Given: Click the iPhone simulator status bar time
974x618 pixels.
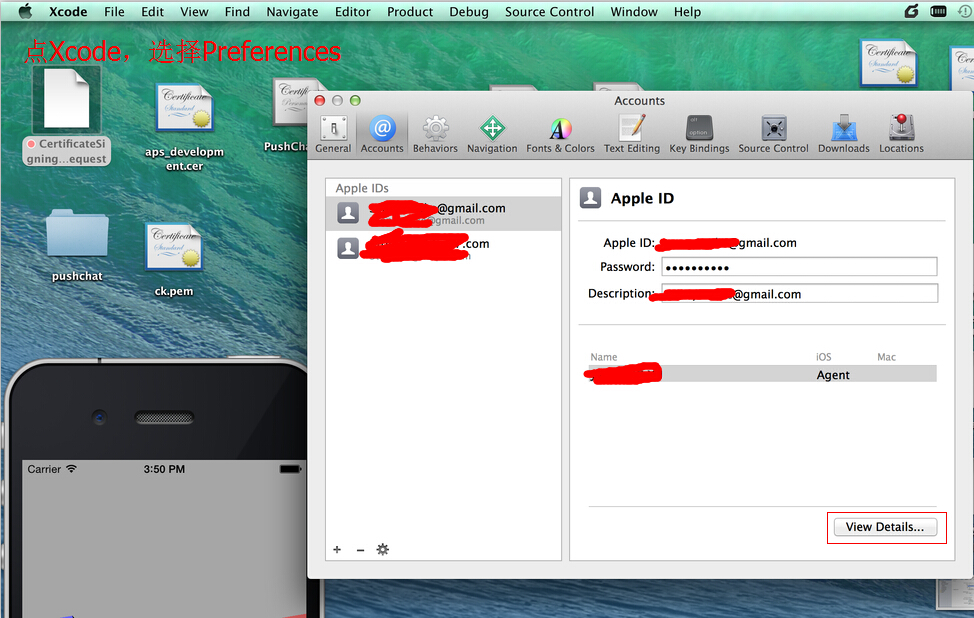Looking at the screenshot, I should pos(164,470).
